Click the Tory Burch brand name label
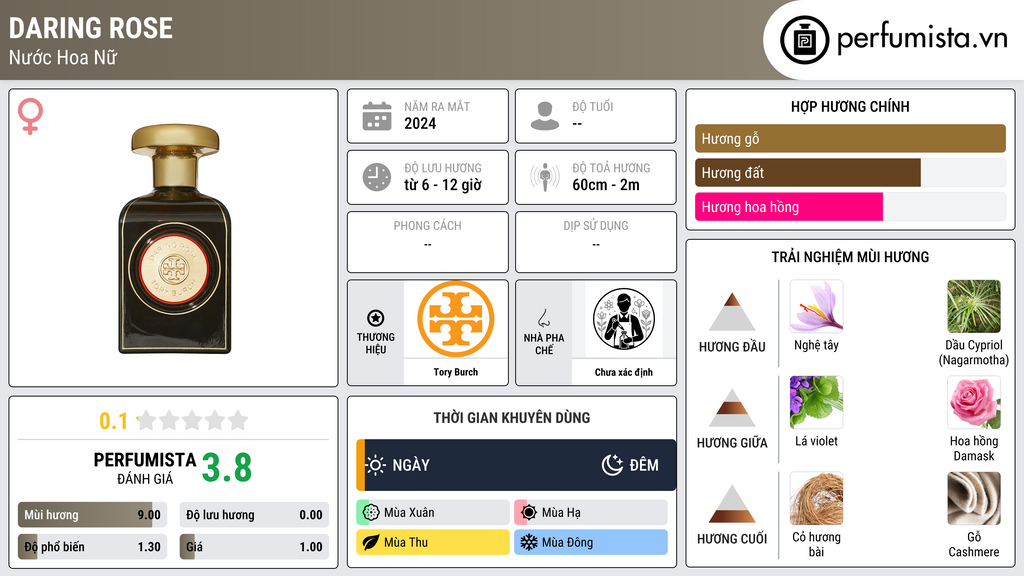This screenshot has height=576, width=1024. (x=456, y=372)
